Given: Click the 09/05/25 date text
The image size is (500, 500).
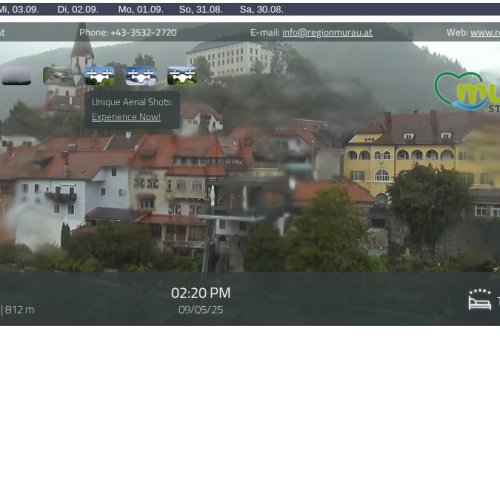Looking at the screenshot, I should pos(201,310).
